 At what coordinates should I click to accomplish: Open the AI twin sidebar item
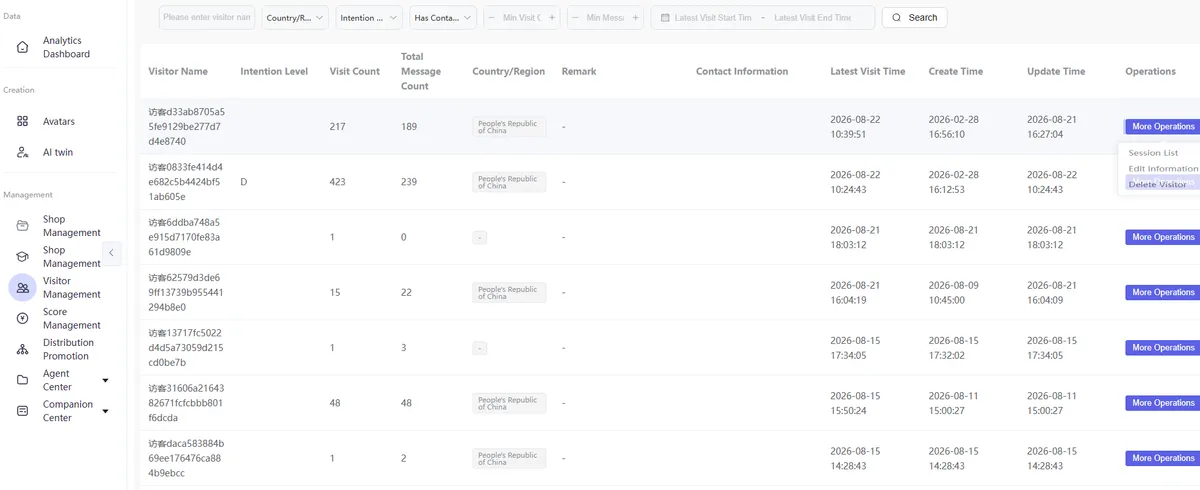pos(58,152)
